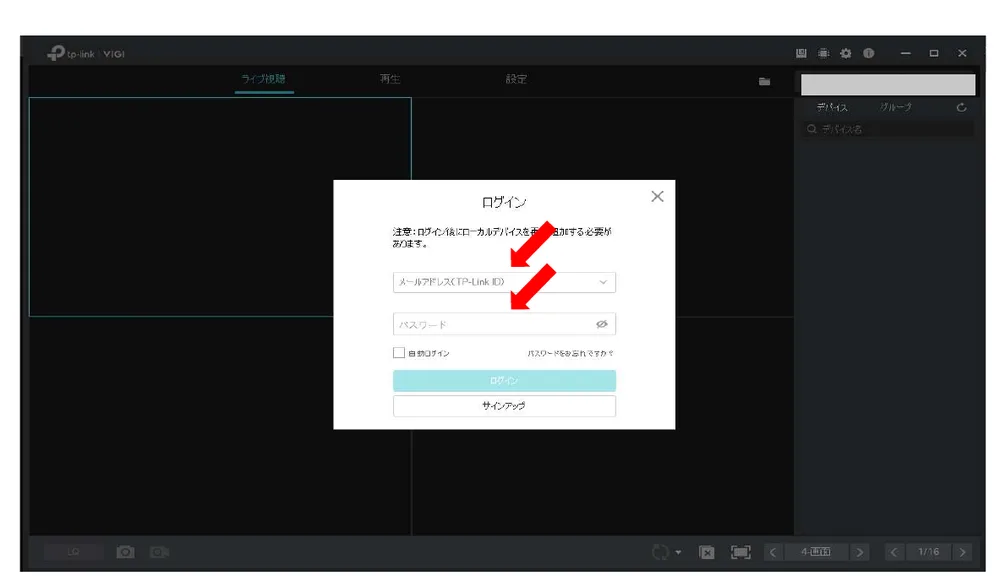The width and height of the screenshot is (1000, 576).
Task: Toggle the stream quality button in bottom bar
Action: [x=73, y=552]
